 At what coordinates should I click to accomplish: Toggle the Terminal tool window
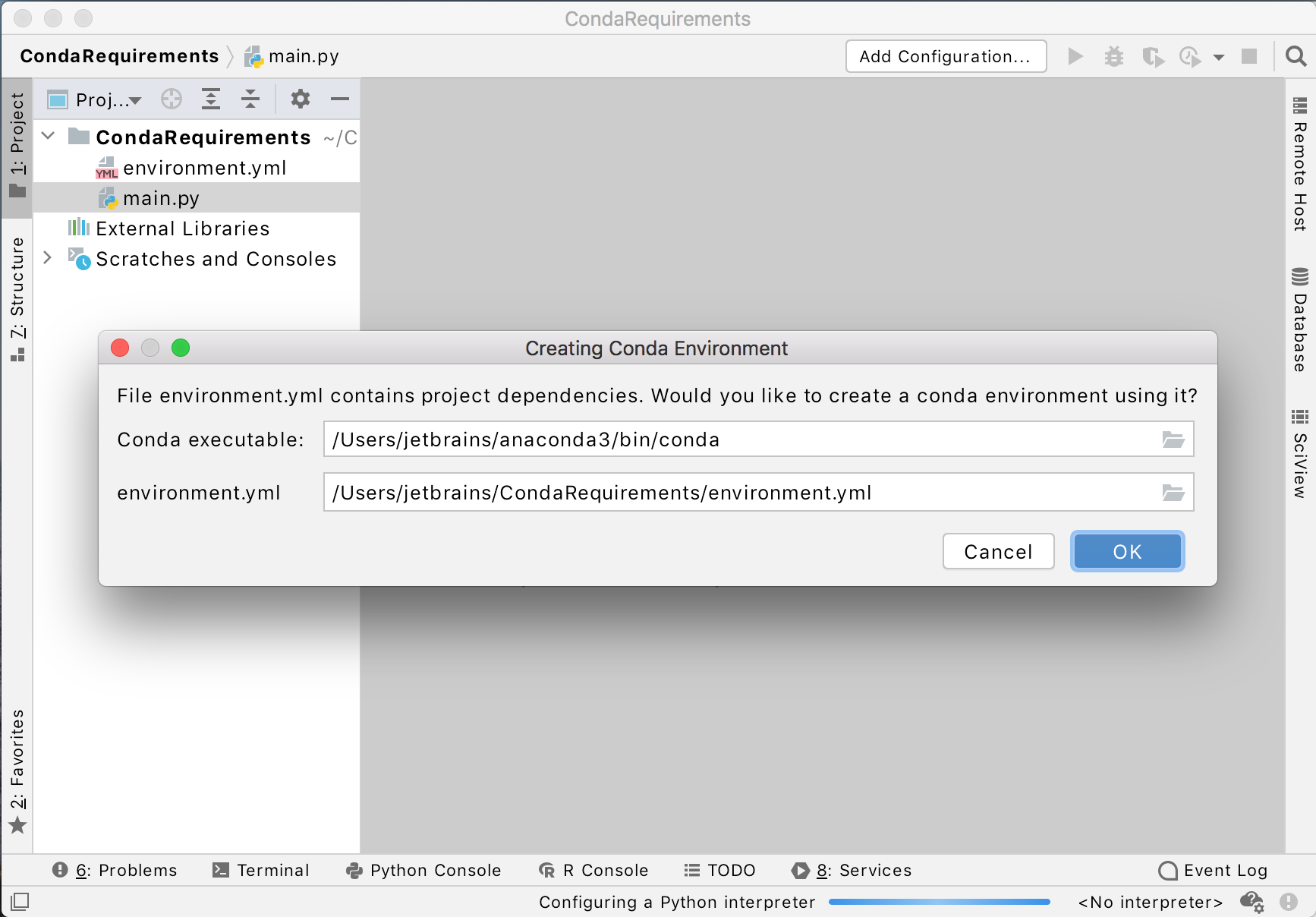261,871
